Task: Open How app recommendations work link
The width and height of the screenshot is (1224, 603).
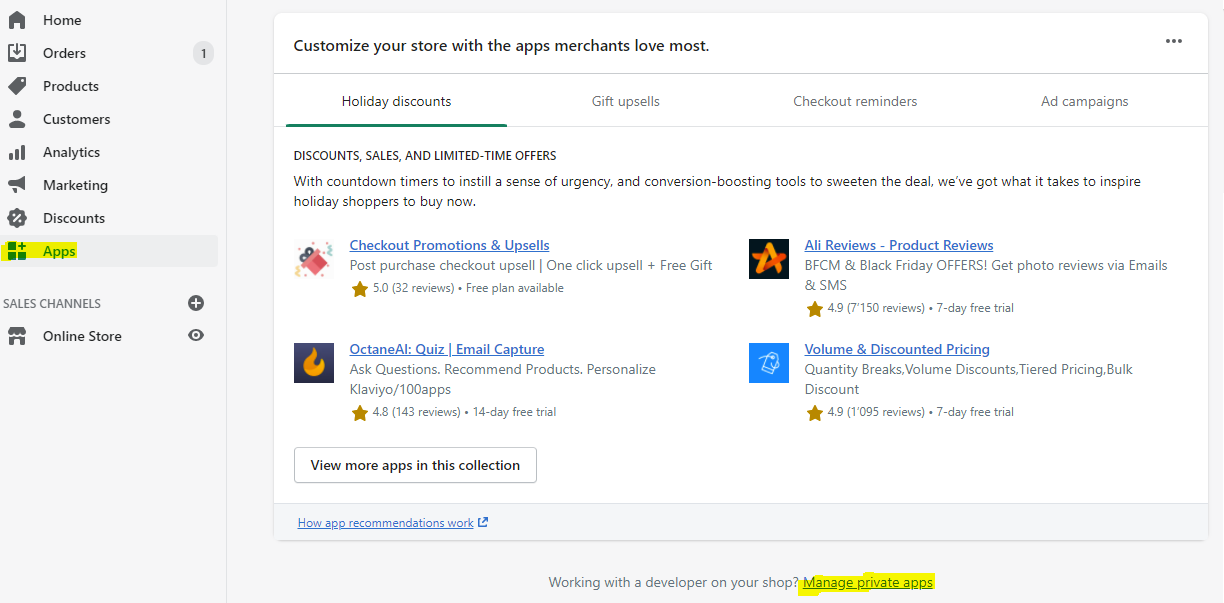Action: [386, 522]
